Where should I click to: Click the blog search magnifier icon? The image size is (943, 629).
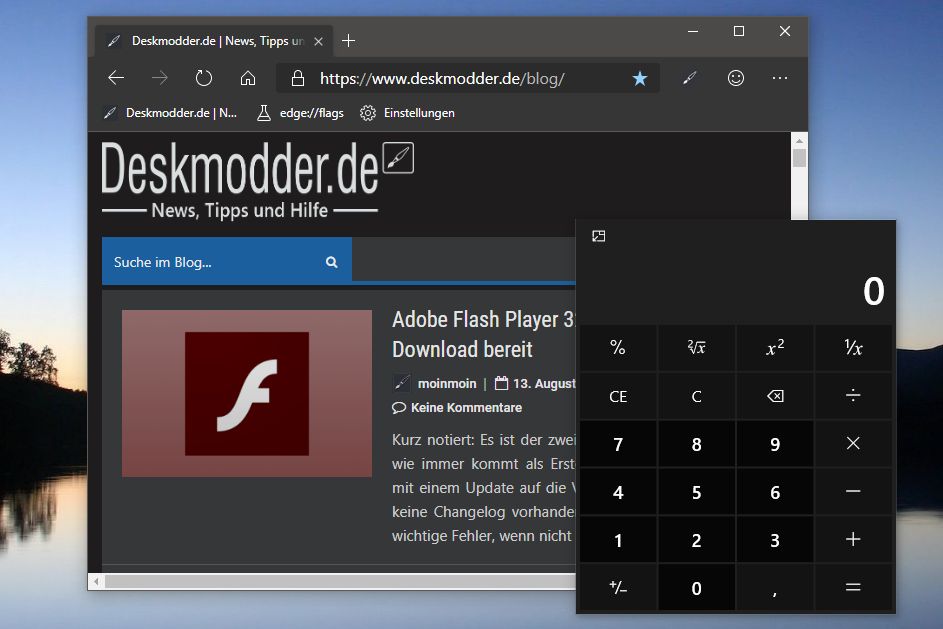pos(331,262)
